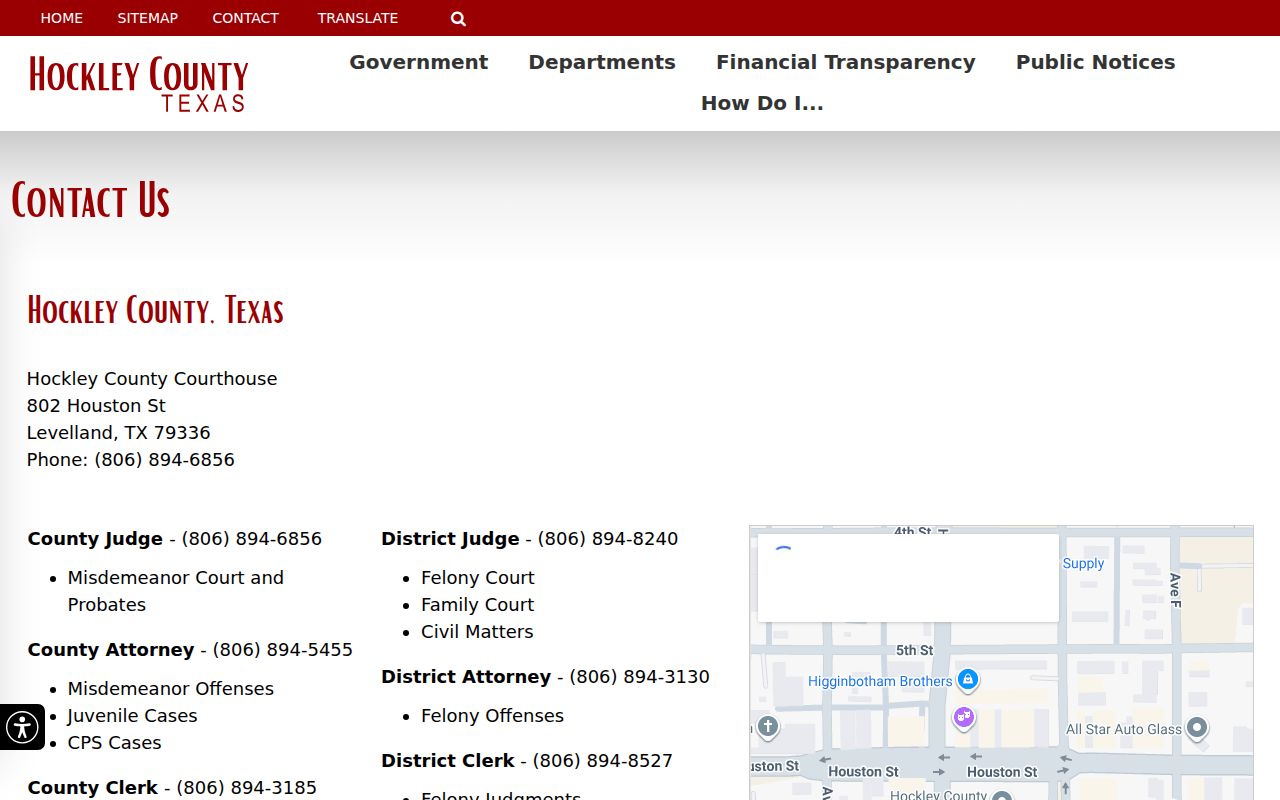Click the courthouse phone number (806) 894-6856
Image resolution: width=1280 pixels, height=800 pixels.
click(x=164, y=460)
